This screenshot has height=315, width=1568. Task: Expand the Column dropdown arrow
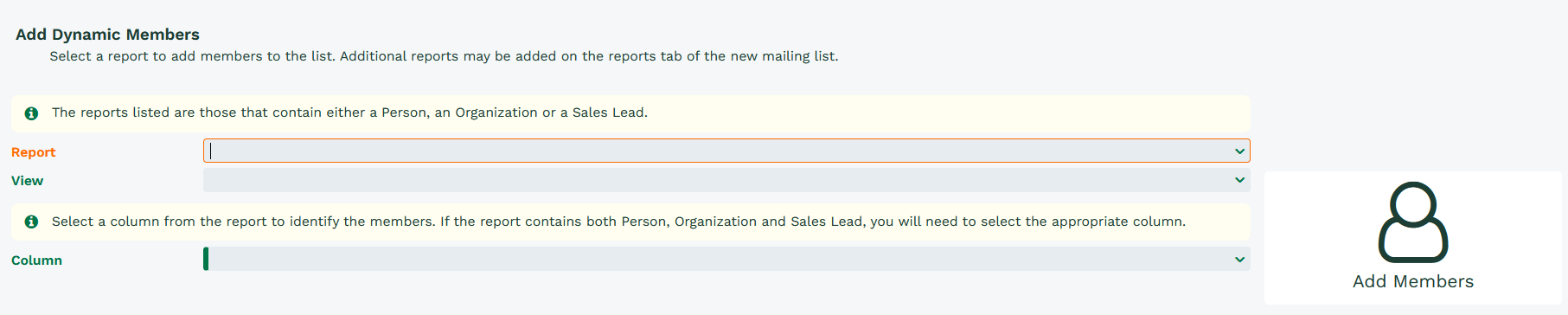pyautogui.click(x=1239, y=260)
